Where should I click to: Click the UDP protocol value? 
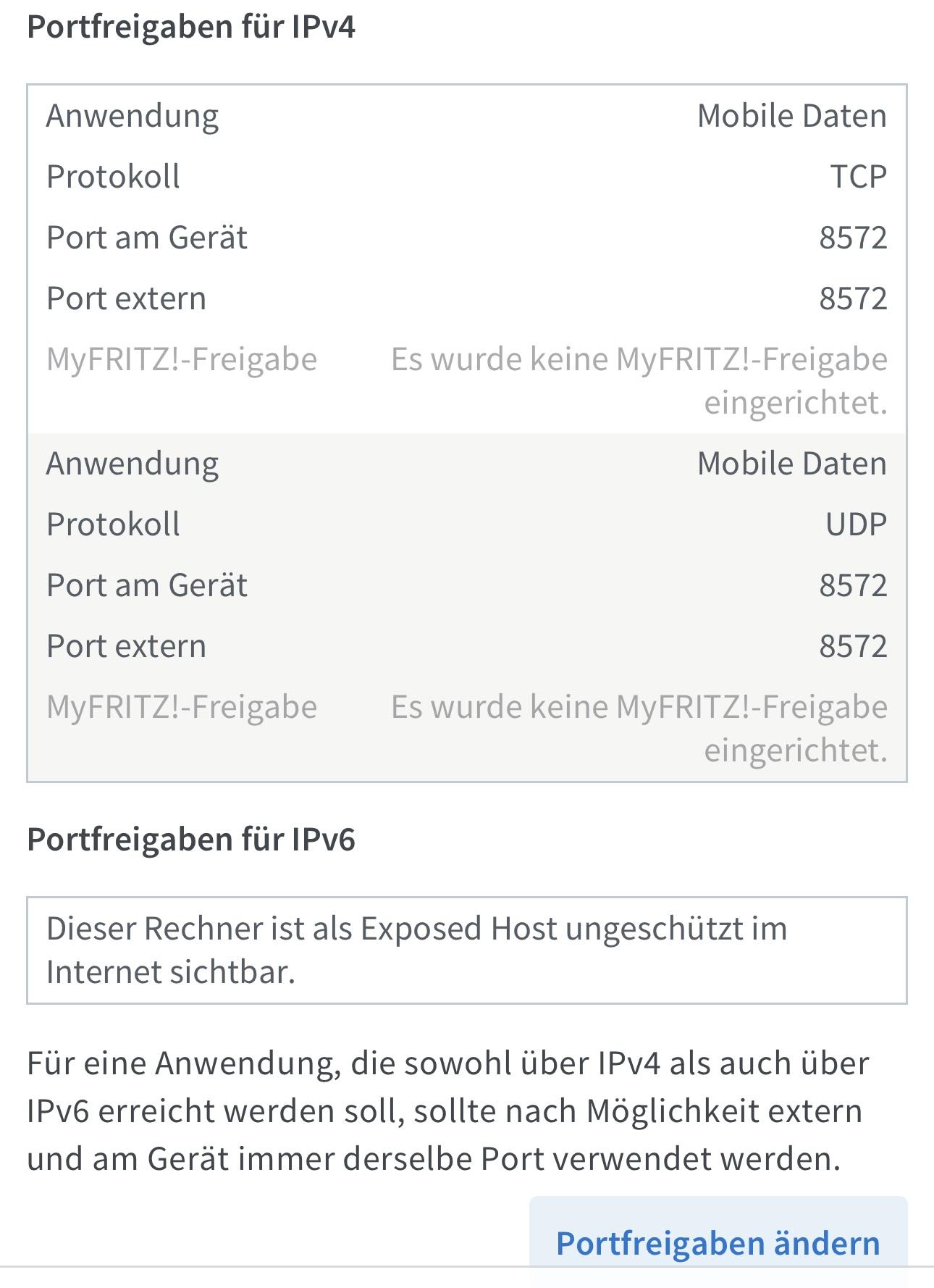point(856,524)
